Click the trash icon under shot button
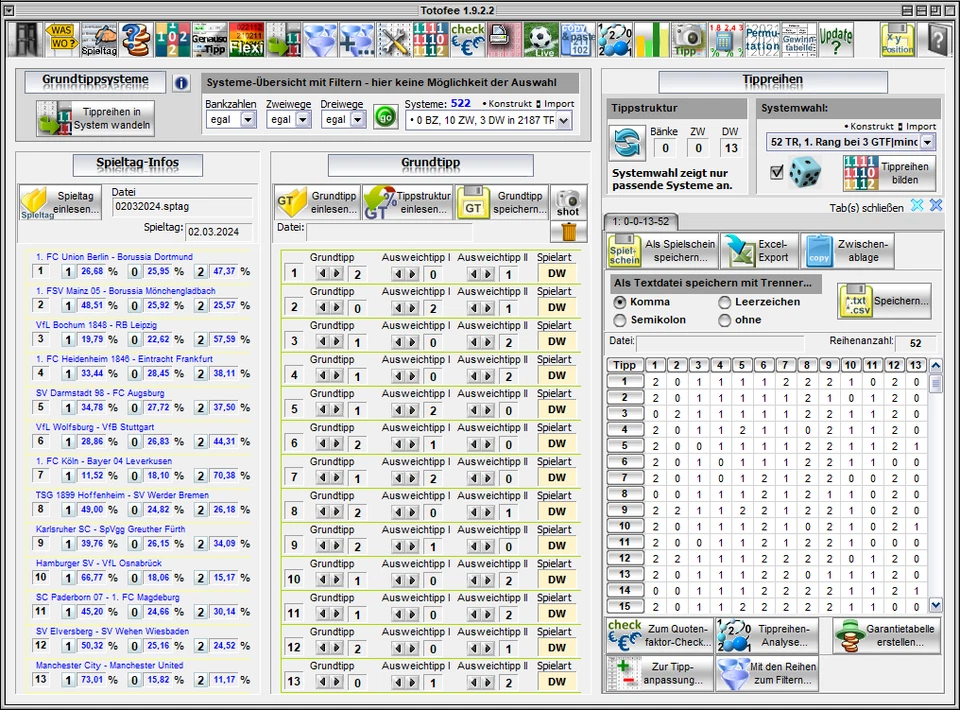 coord(567,232)
